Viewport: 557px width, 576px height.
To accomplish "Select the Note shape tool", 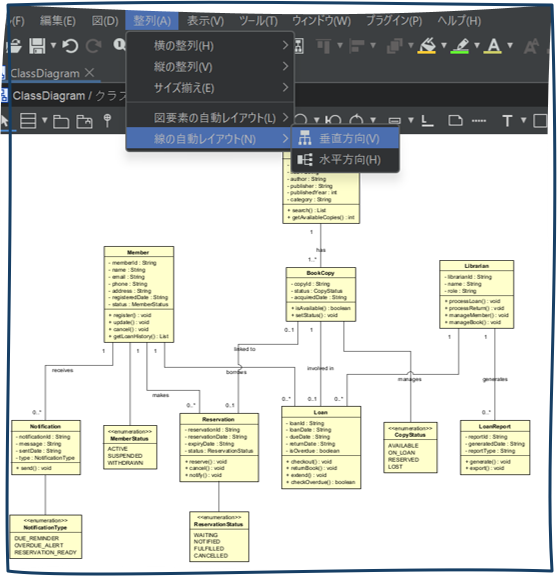I will tap(455, 120).
